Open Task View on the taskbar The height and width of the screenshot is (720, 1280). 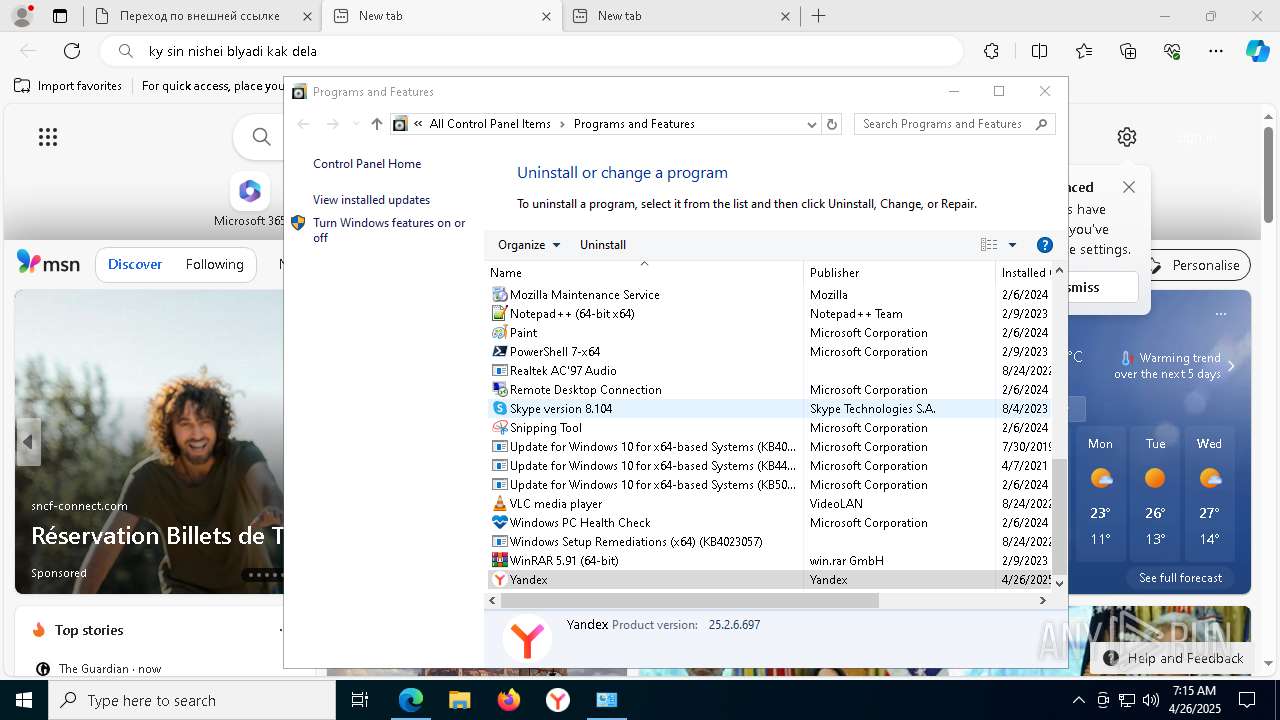coord(361,700)
